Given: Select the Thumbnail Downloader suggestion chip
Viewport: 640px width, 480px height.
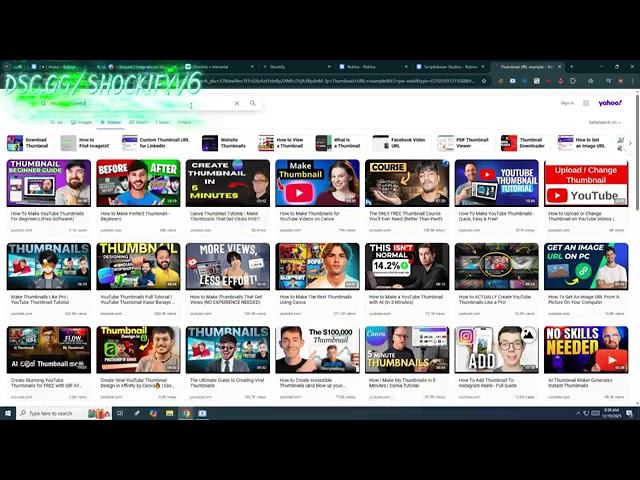Looking at the screenshot, I should point(524,143).
